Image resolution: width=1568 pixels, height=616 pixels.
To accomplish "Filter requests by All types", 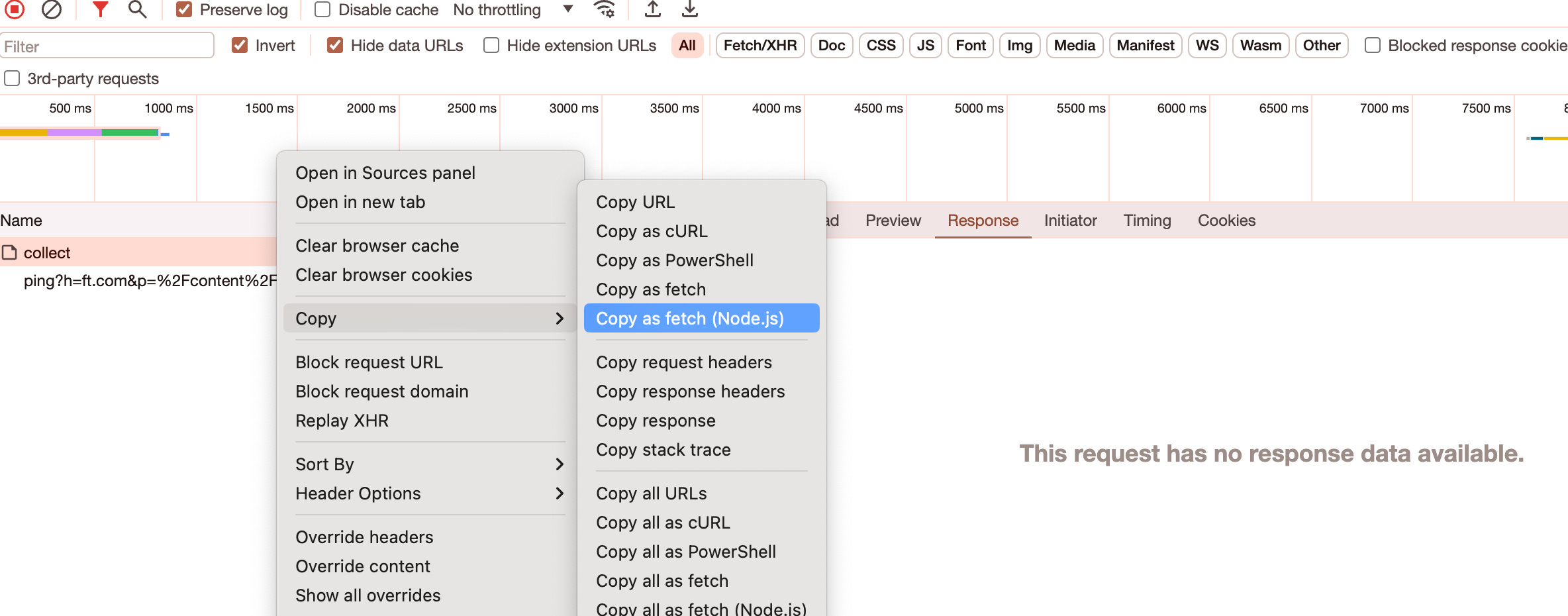I will [x=687, y=46].
